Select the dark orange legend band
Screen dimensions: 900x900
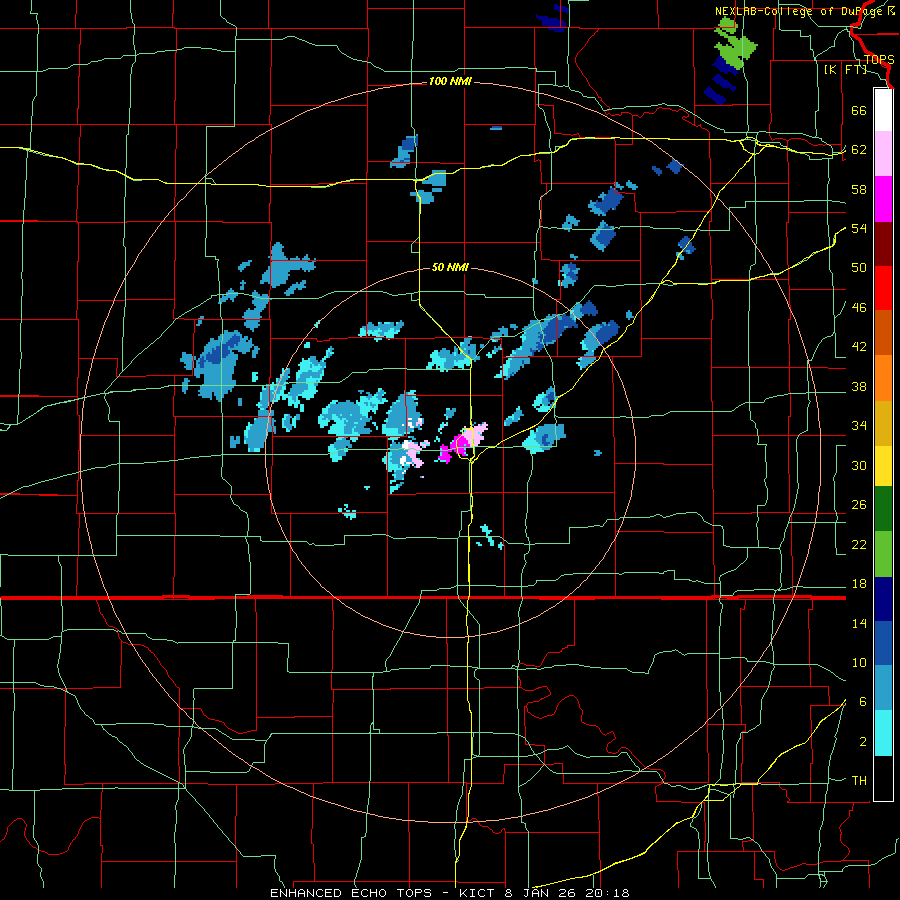point(883,333)
